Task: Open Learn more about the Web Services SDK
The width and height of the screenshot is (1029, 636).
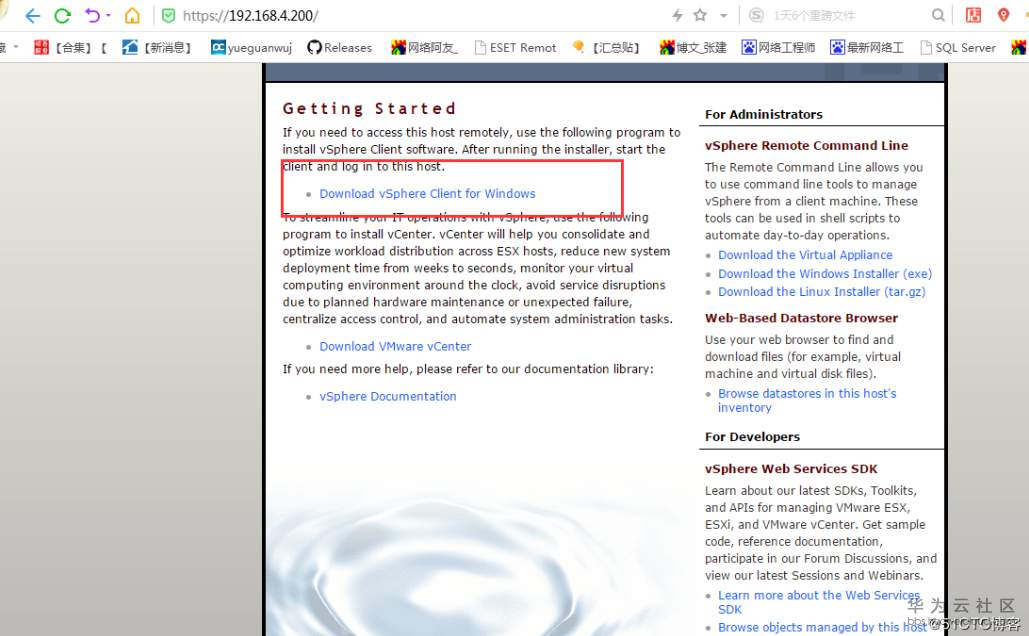Action: pyautogui.click(x=819, y=602)
